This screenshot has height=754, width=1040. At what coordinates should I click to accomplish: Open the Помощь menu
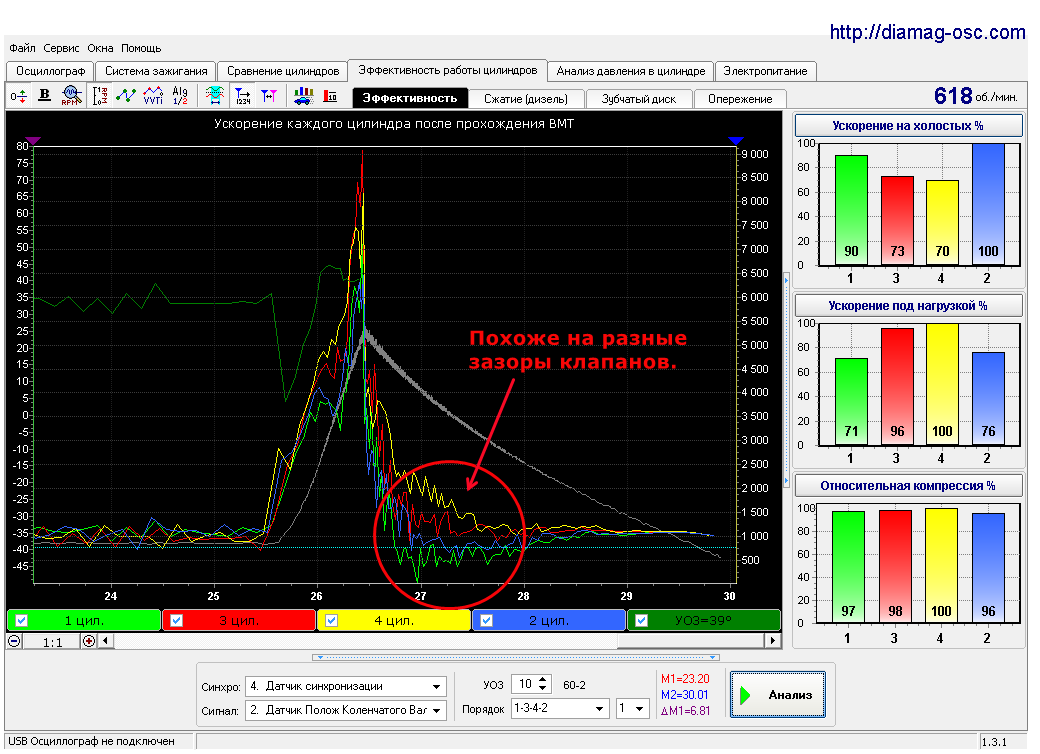[x=141, y=48]
